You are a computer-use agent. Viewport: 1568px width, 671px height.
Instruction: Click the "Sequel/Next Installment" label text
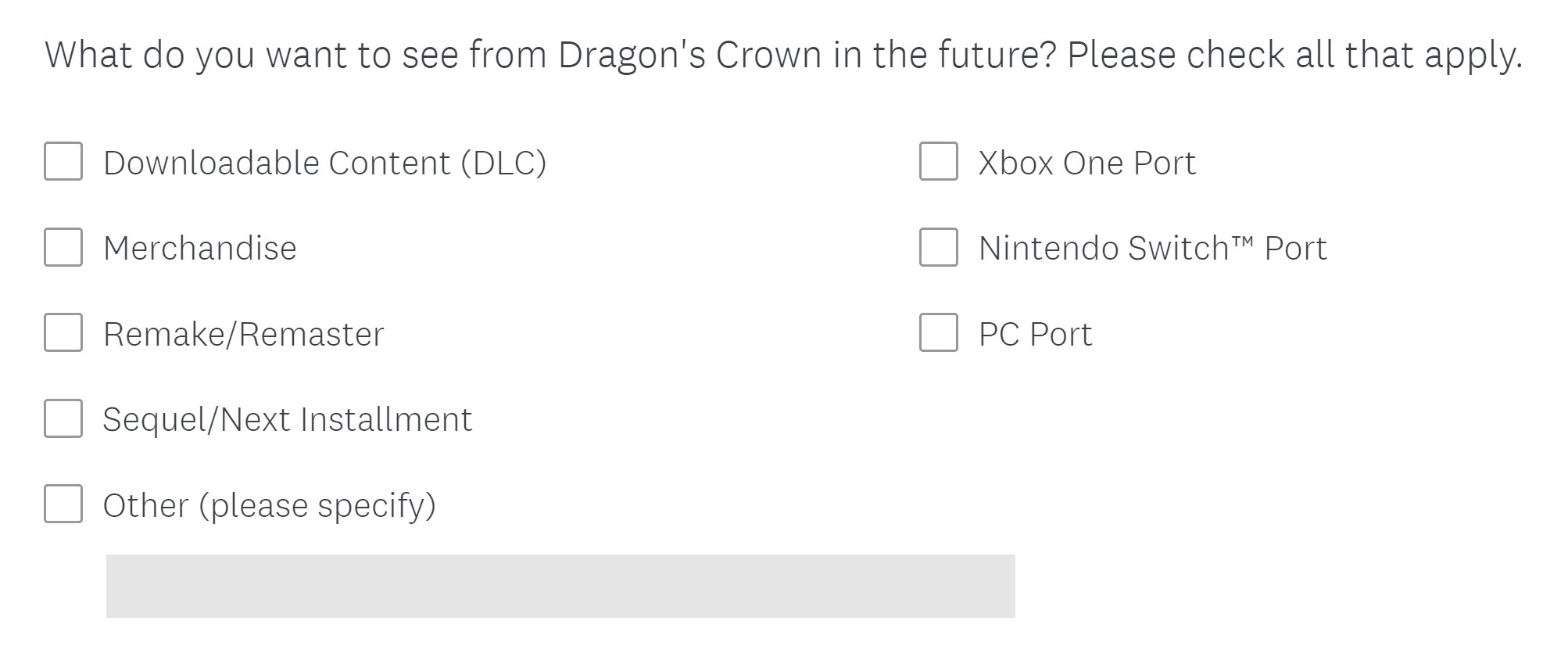tap(288, 420)
